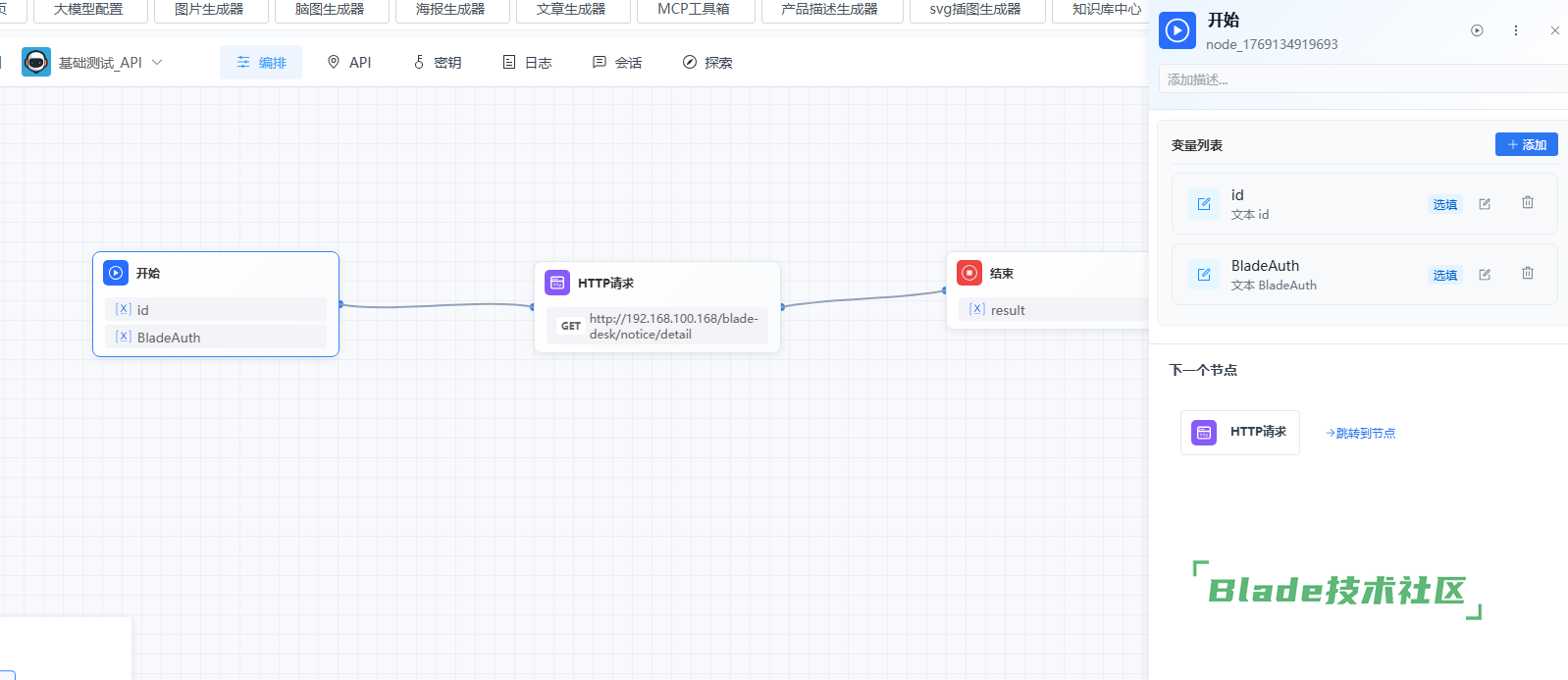Click the red 结束 node icon on canvas

pyautogui.click(x=969, y=273)
